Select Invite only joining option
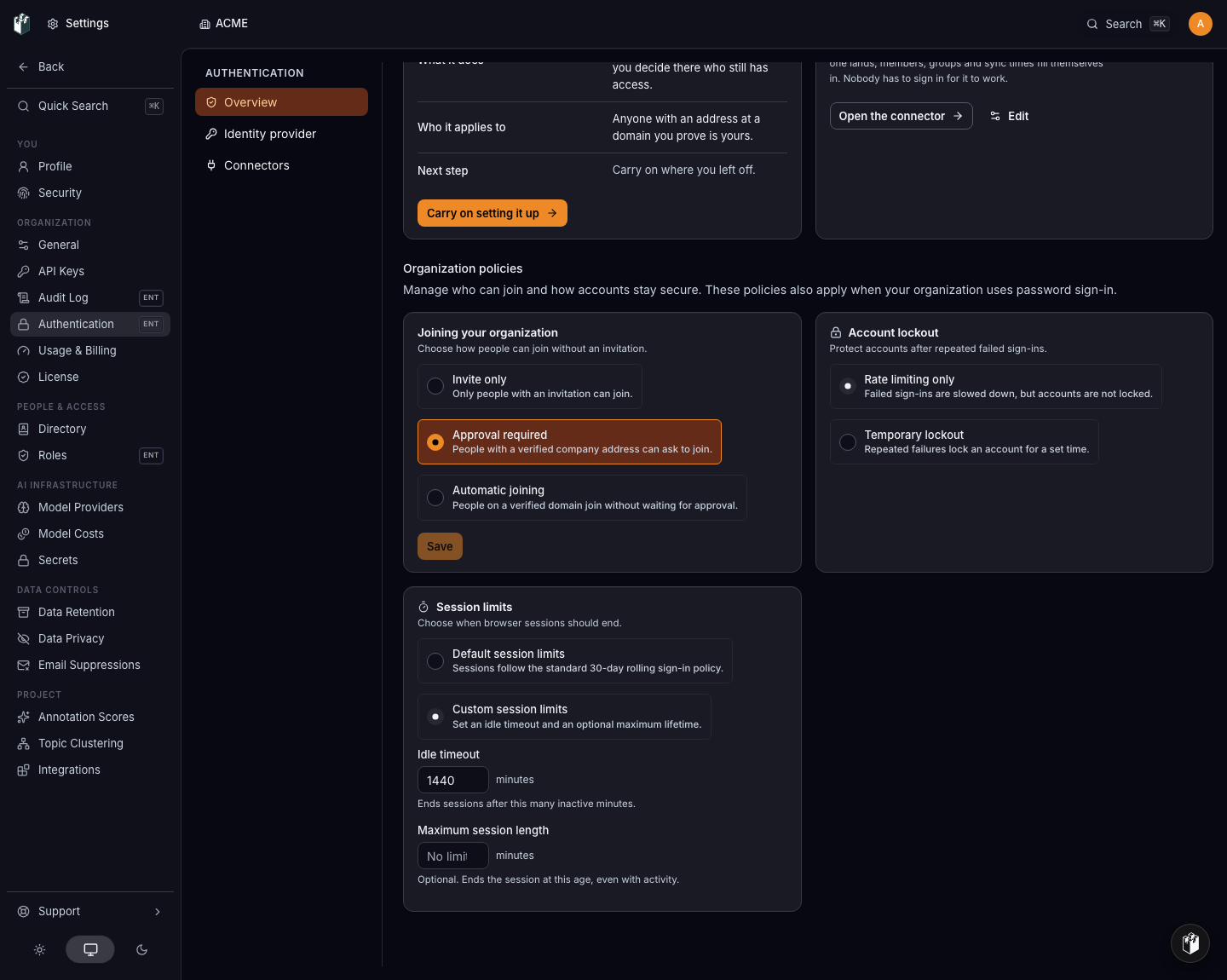1227x980 pixels. coord(530,386)
